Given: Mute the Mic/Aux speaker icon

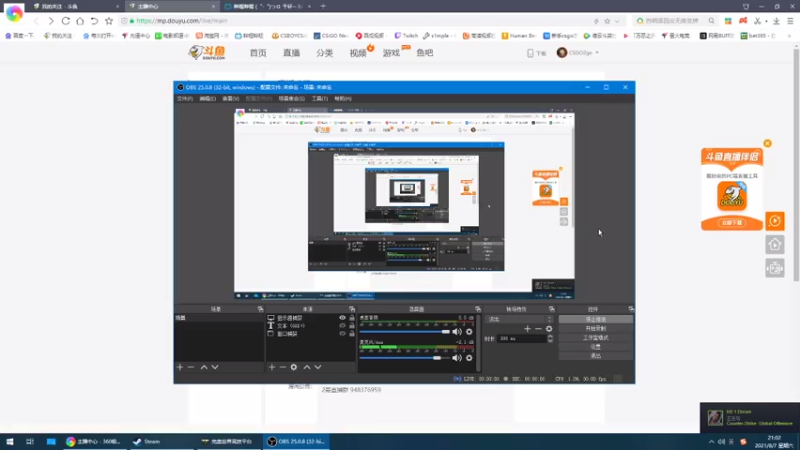Looking at the screenshot, I should coord(457,358).
